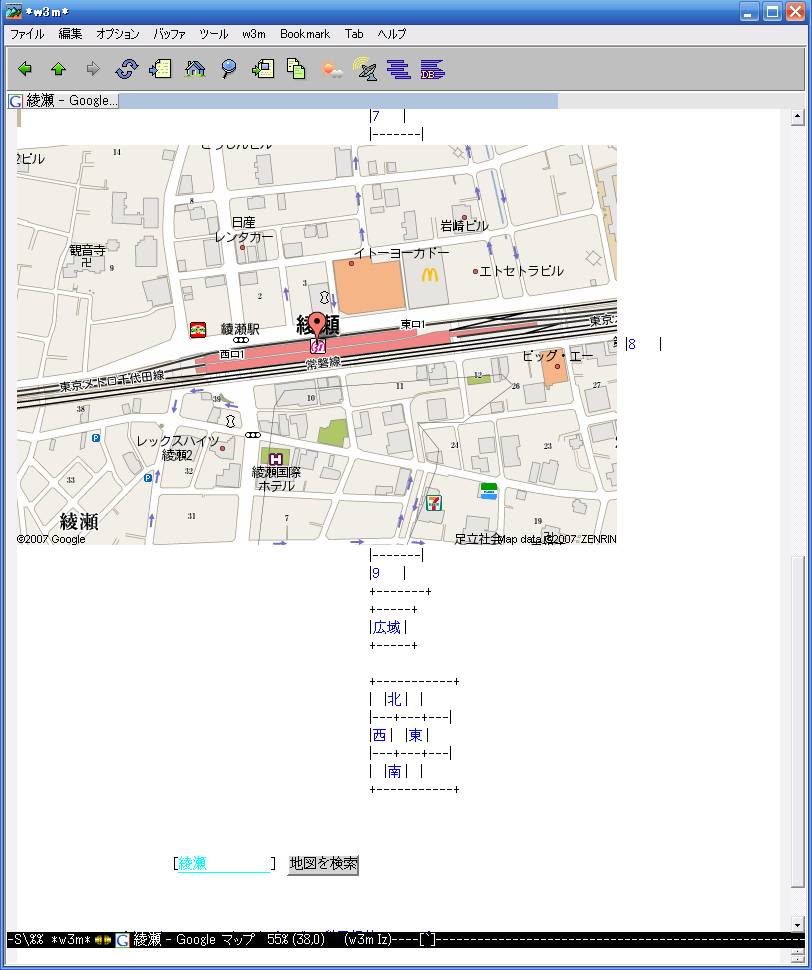Open the 編集 menu

point(70,34)
